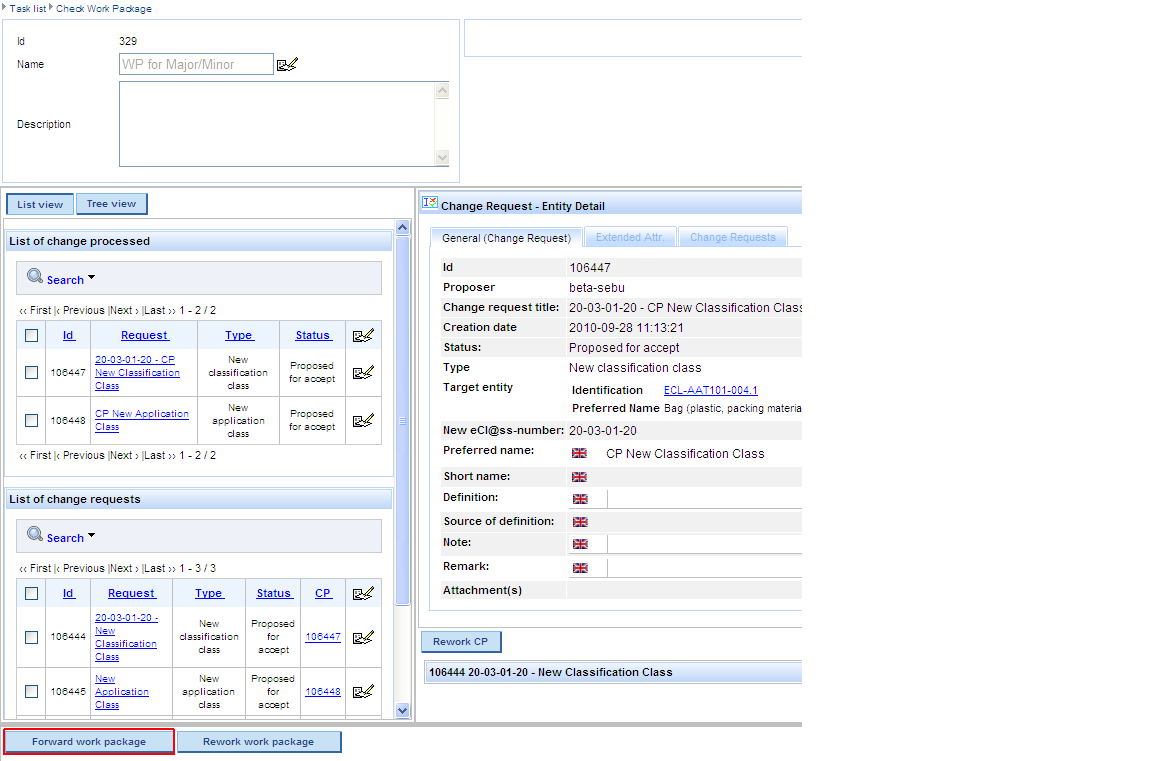Screen dimensions: 1172x761
Task: Open ECL-AAT101-004.1 identification link
Action: 710,390
